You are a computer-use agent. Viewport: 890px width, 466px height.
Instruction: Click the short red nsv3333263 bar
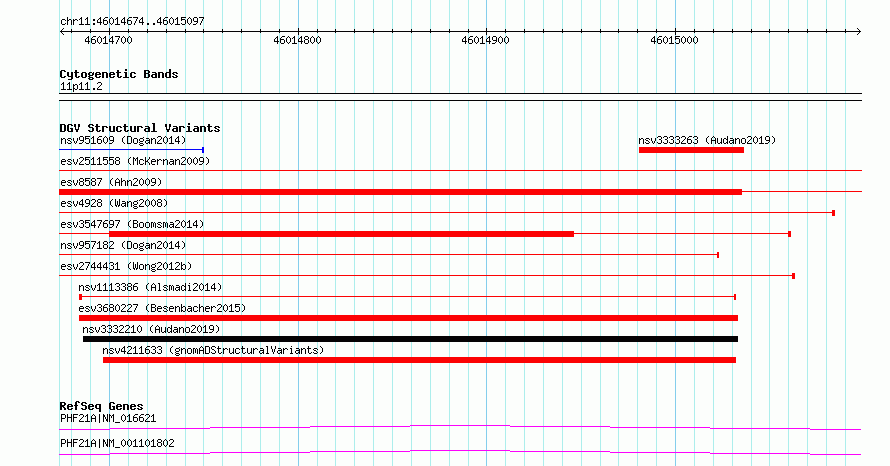point(691,150)
